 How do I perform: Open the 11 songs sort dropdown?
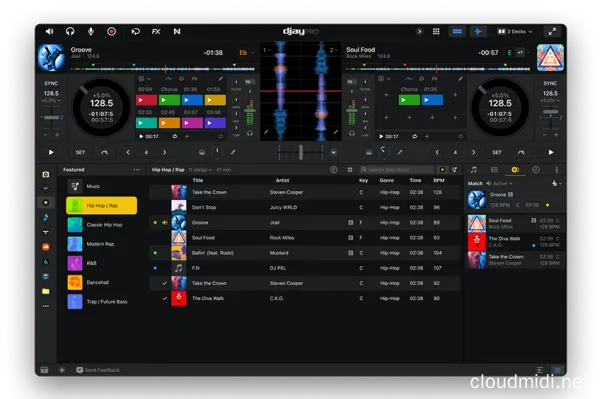pos(200,169)
